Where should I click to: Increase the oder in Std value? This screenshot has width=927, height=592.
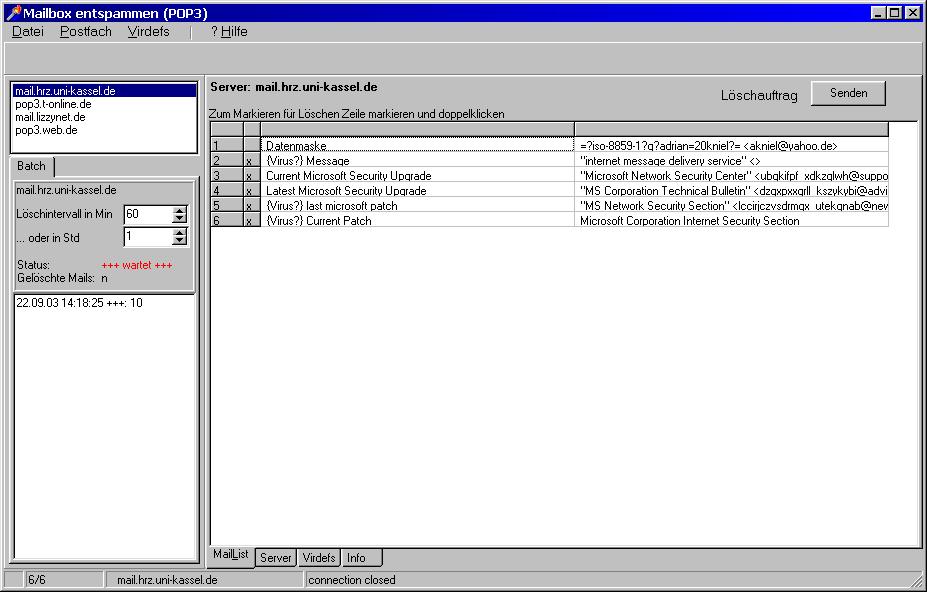click(x=180, y=232)
